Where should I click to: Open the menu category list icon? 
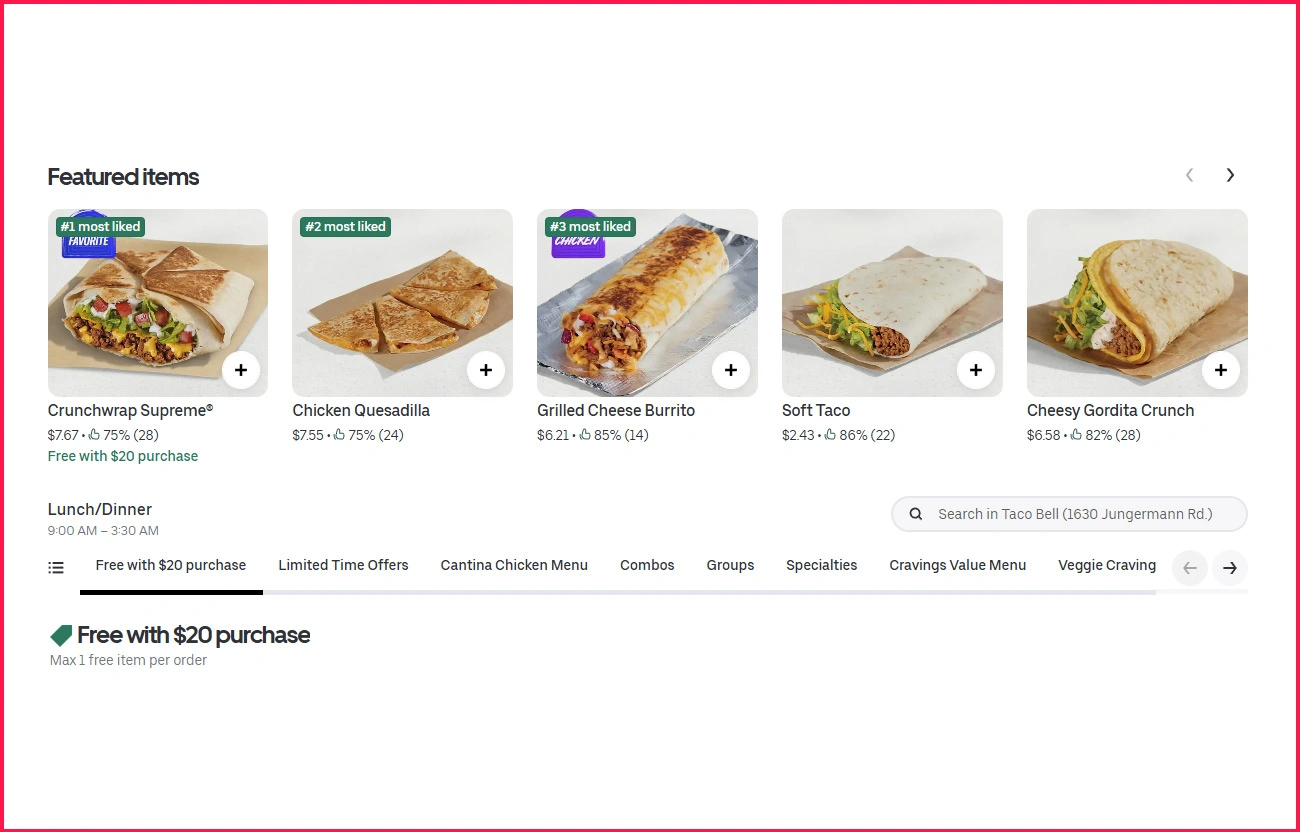(56, 567)
